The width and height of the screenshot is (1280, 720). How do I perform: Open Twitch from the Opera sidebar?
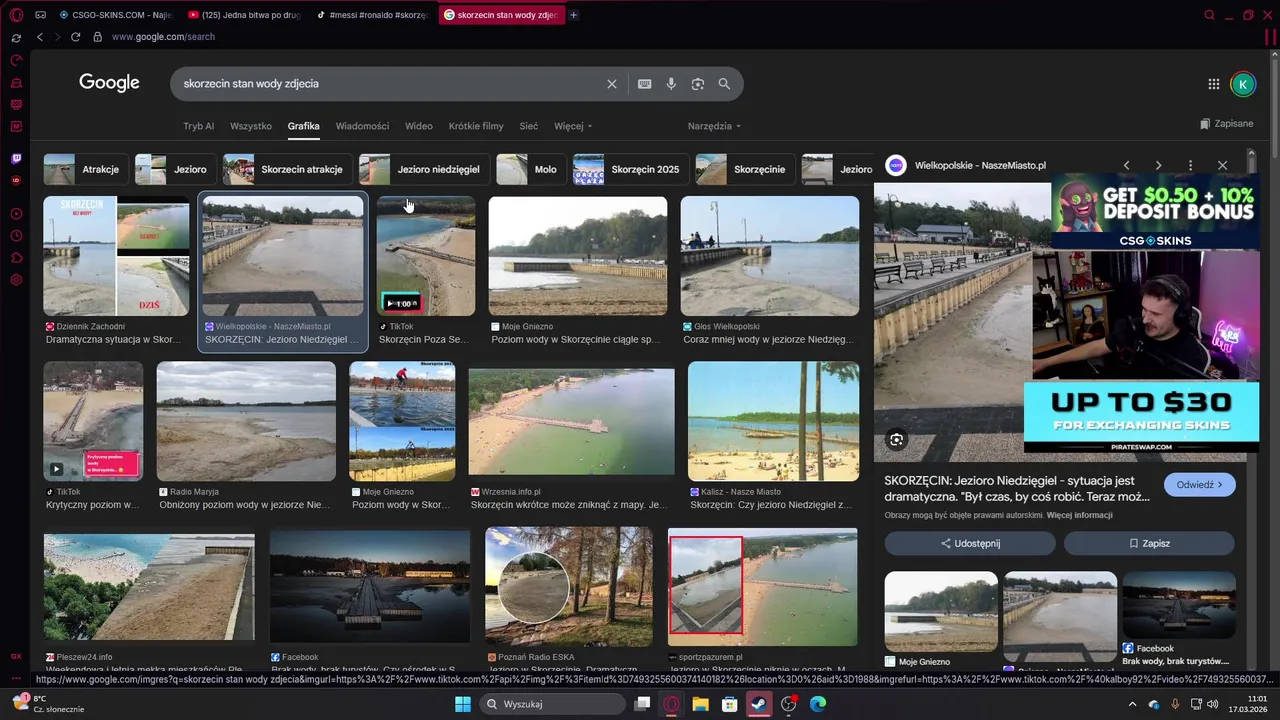tap(16, 158)
